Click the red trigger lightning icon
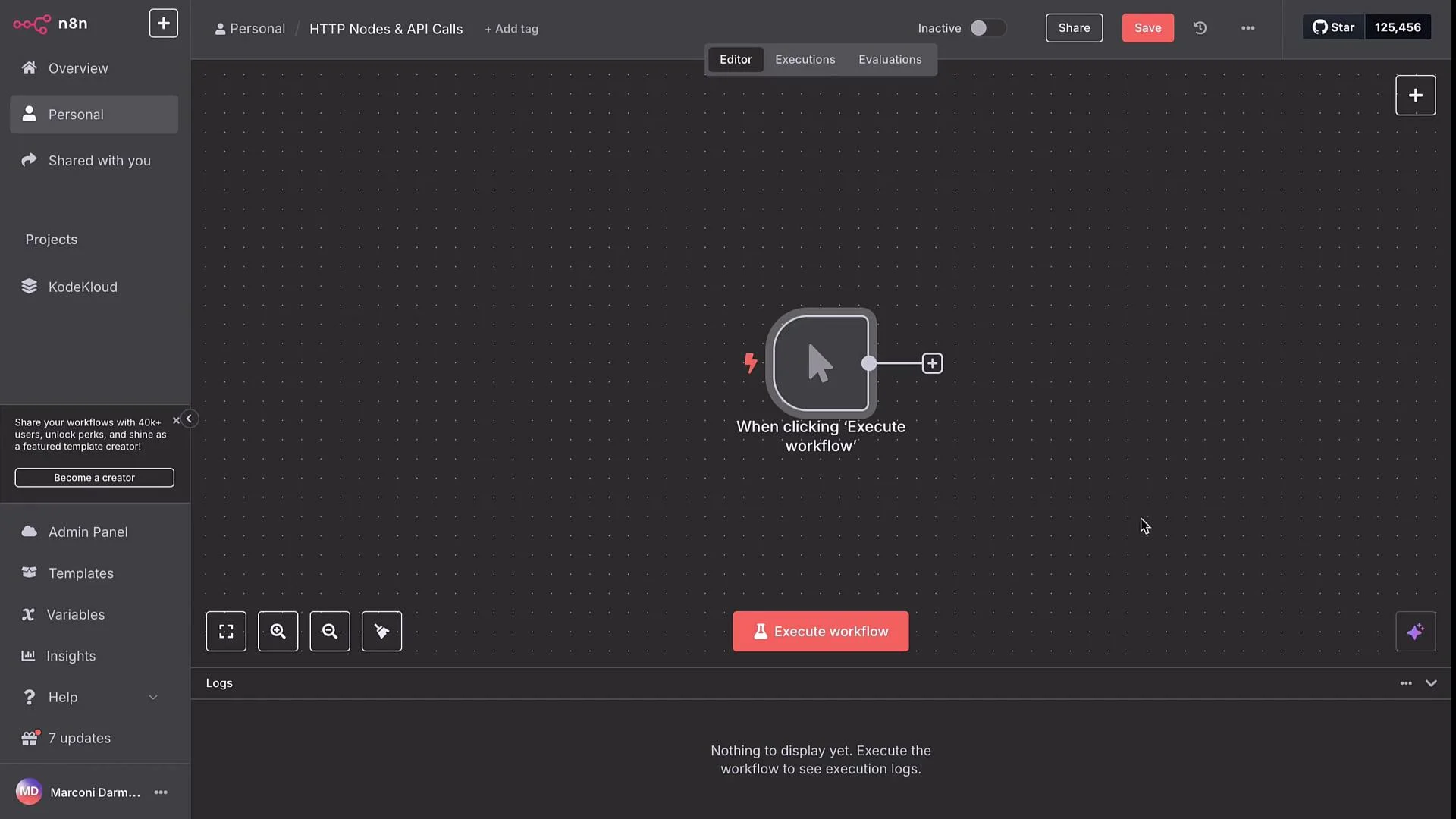 751,363
